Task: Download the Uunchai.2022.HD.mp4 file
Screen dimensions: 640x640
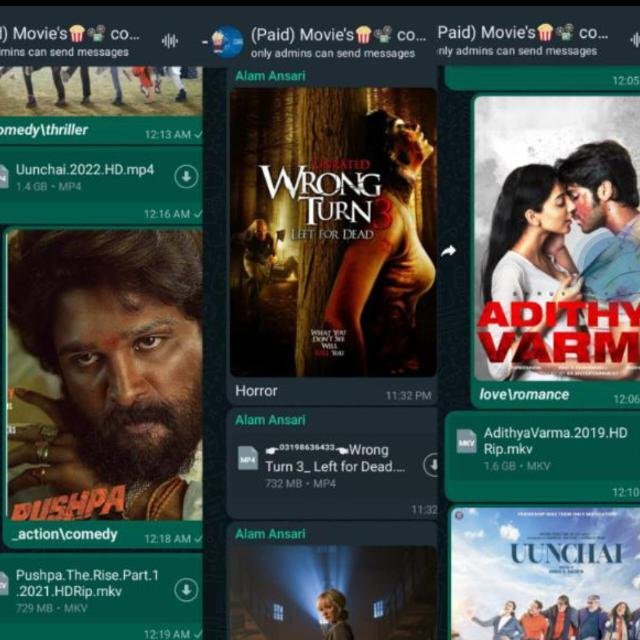Action: 186,177
